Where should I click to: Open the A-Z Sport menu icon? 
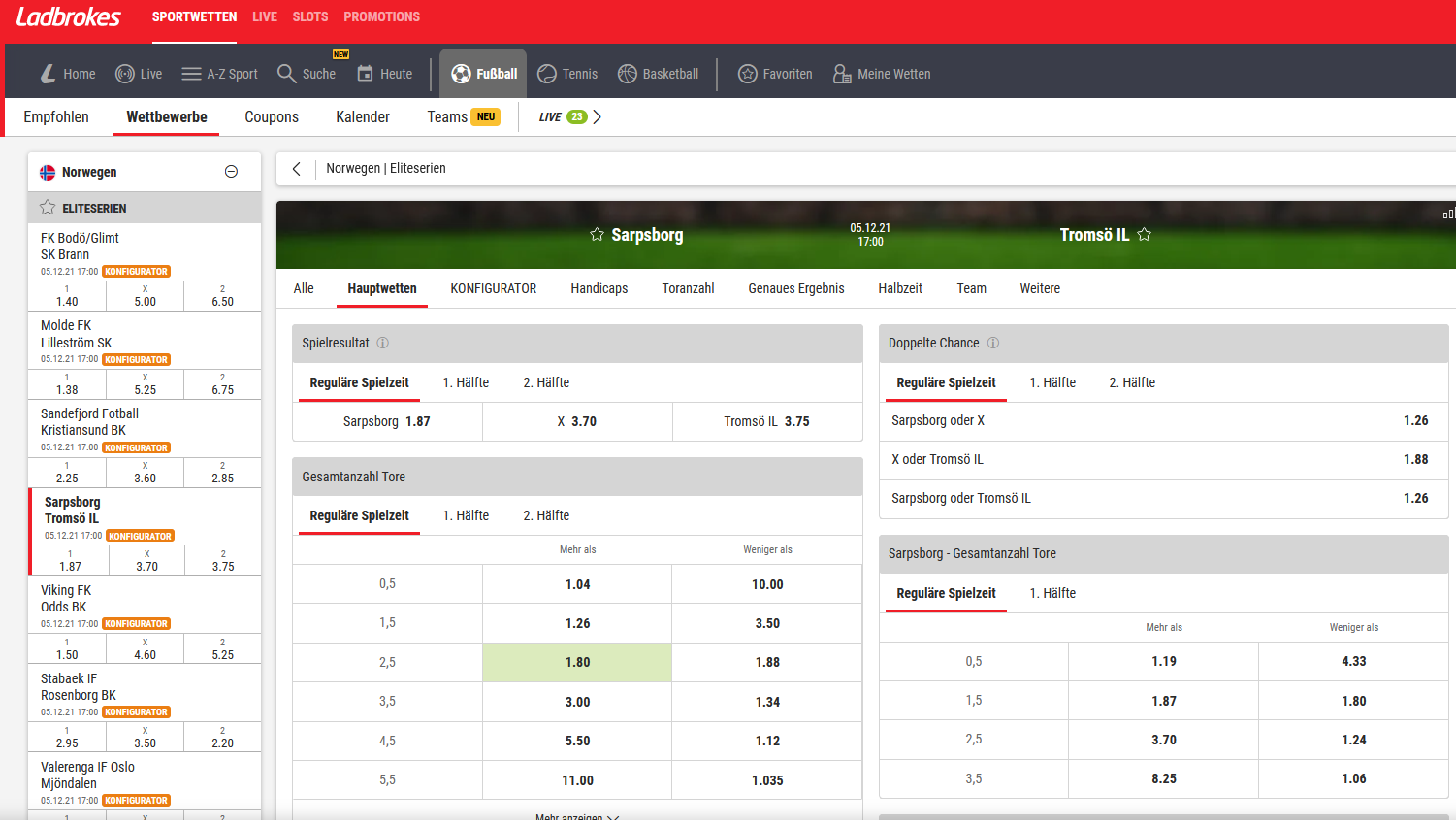(x=191, y=74)
